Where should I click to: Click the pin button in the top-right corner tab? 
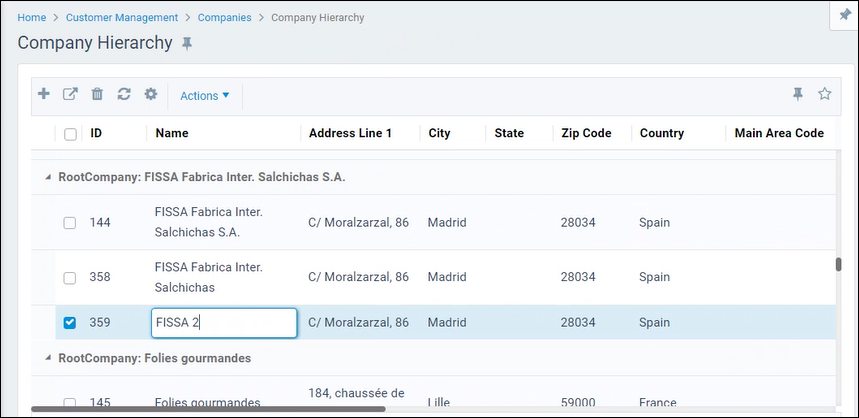tap(845, 15)
